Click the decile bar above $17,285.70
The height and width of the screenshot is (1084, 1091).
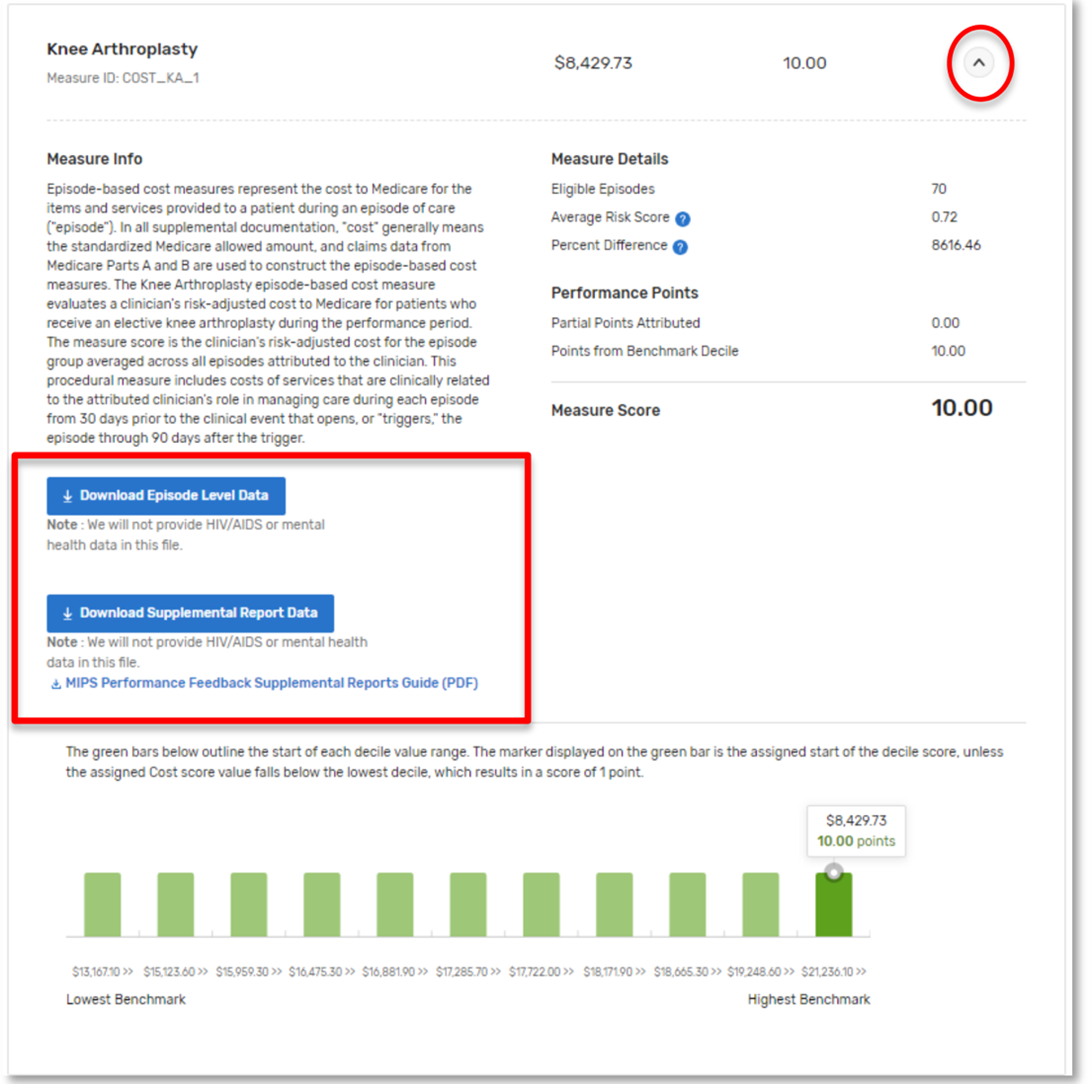pos(468,904)
